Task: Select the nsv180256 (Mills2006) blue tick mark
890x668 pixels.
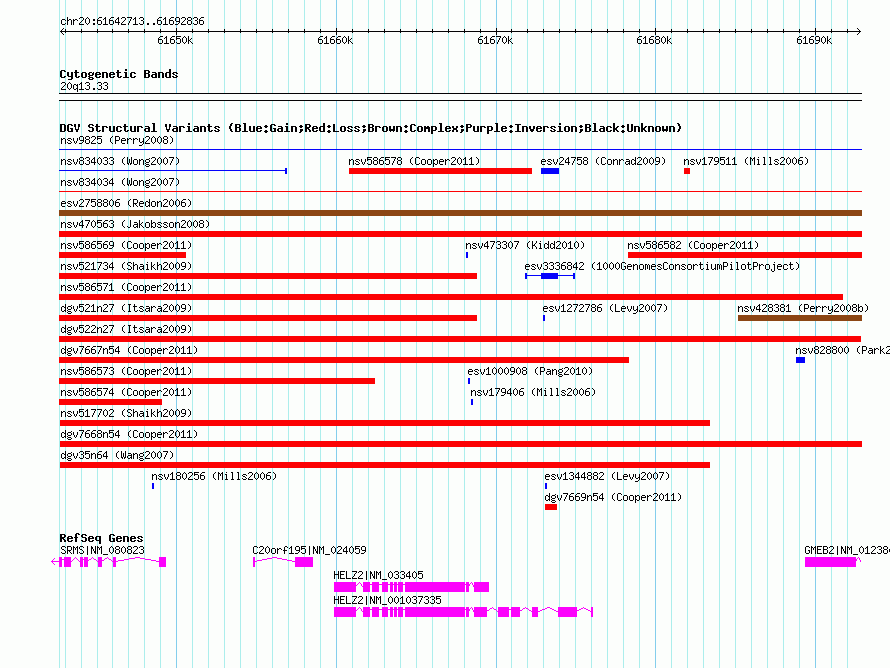Action: [153, 486]
